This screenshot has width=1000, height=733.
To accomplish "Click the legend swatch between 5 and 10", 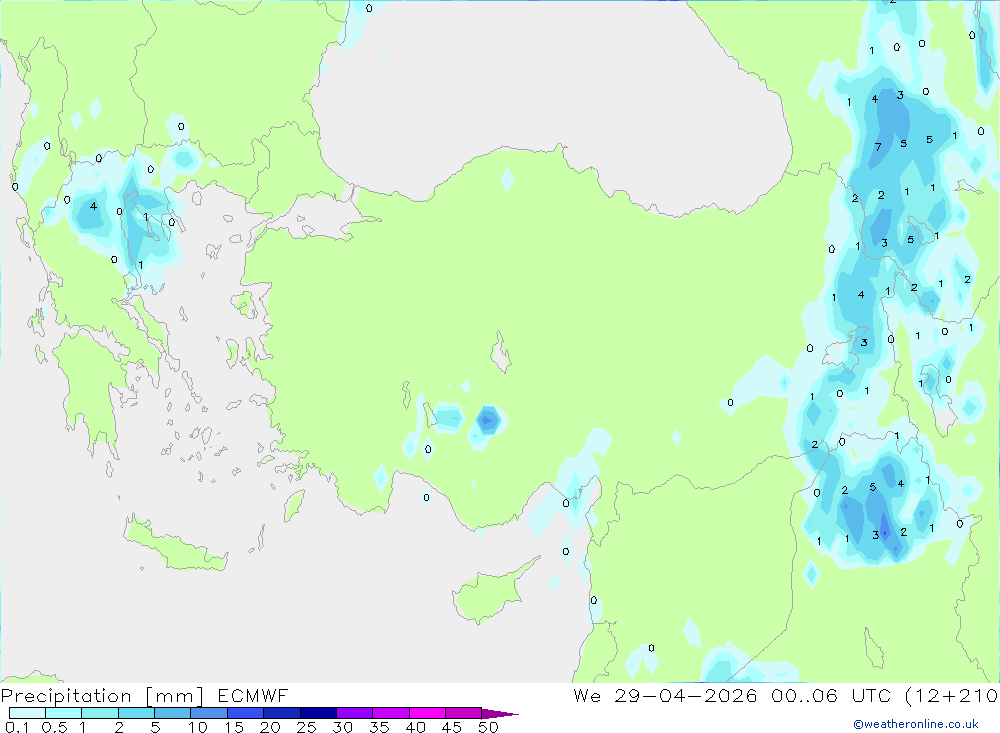I will 172,713.
